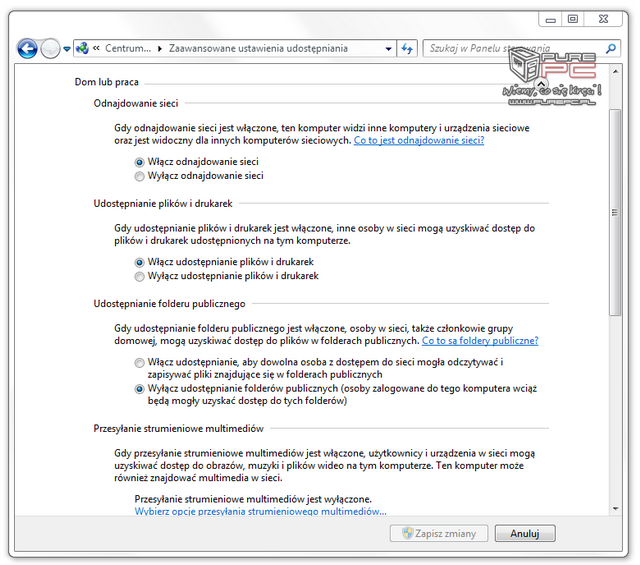Open the address bar history dropdown

pyautogui.click(x=388, y=49)
